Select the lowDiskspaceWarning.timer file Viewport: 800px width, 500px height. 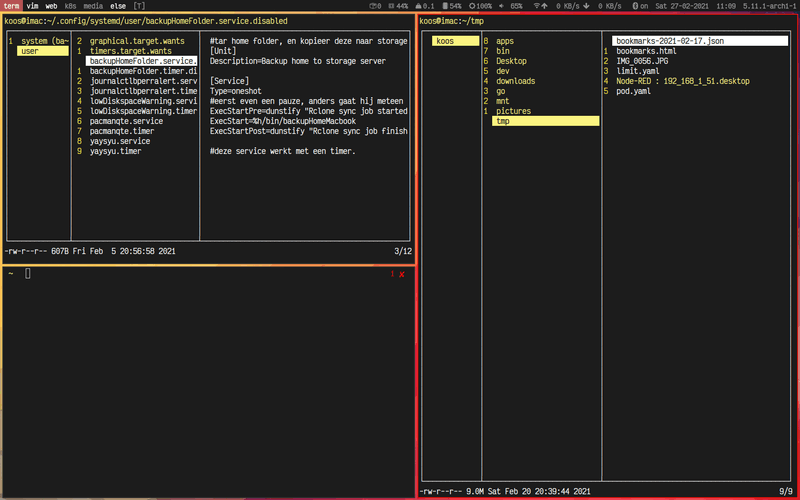coord(143,111)
